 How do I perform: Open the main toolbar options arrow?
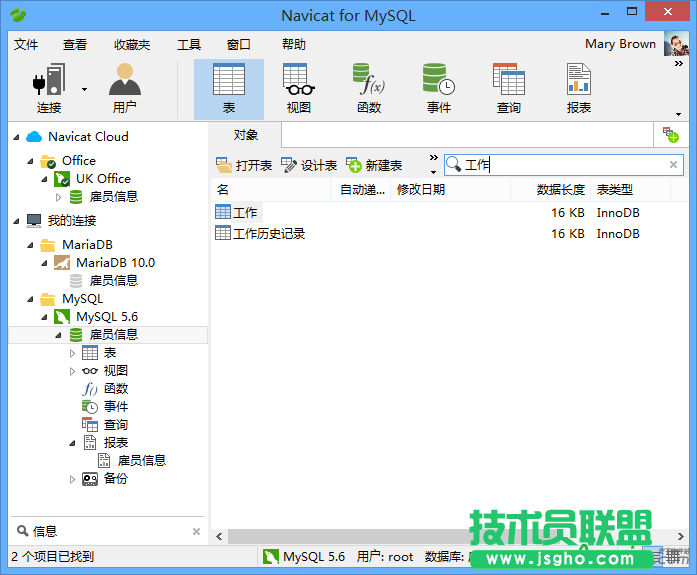(x=678, y=114)
